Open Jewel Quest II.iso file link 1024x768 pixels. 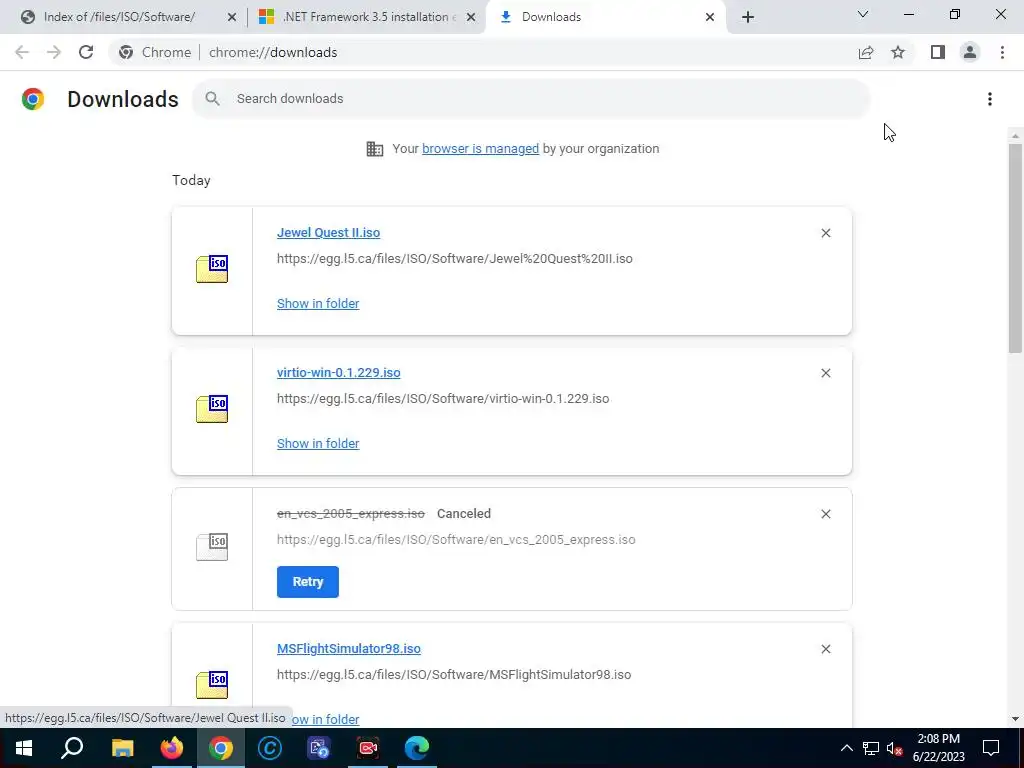[328, 232]
